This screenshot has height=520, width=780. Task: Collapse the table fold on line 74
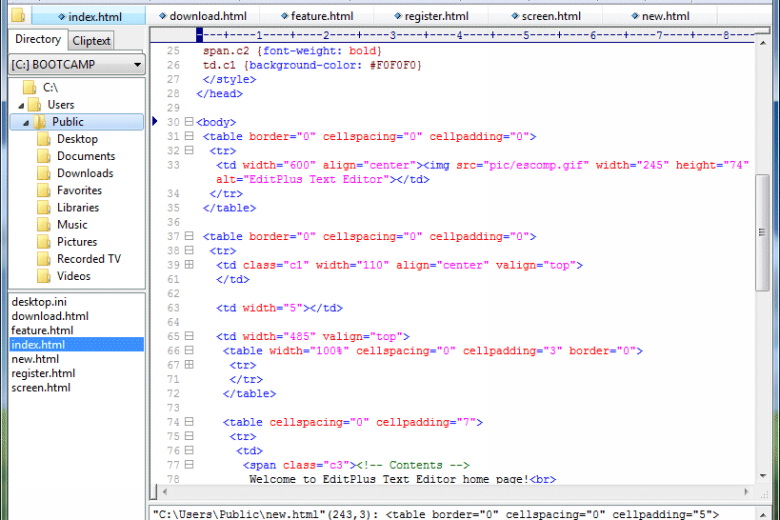[189, 421]
